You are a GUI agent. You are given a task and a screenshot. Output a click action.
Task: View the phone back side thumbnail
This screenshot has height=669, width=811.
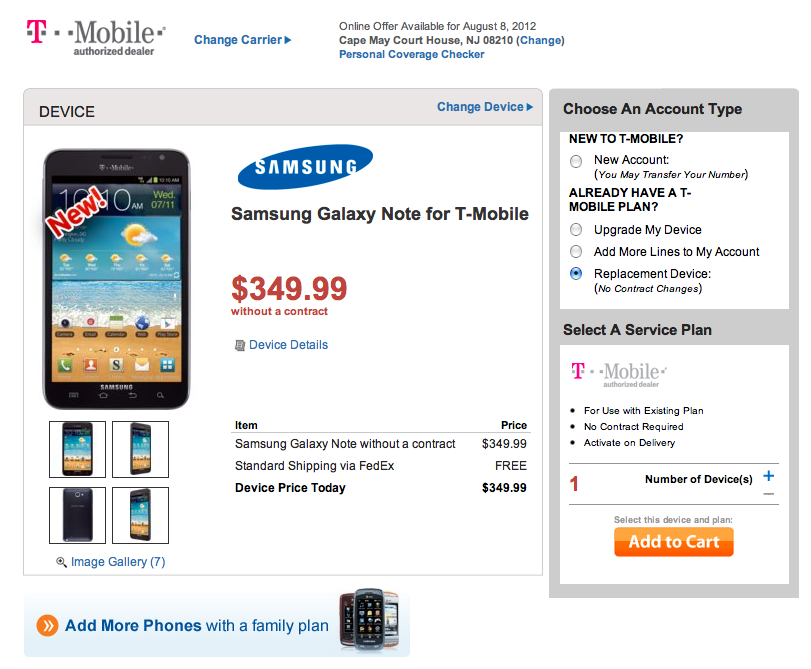click(x=77, y=514)
